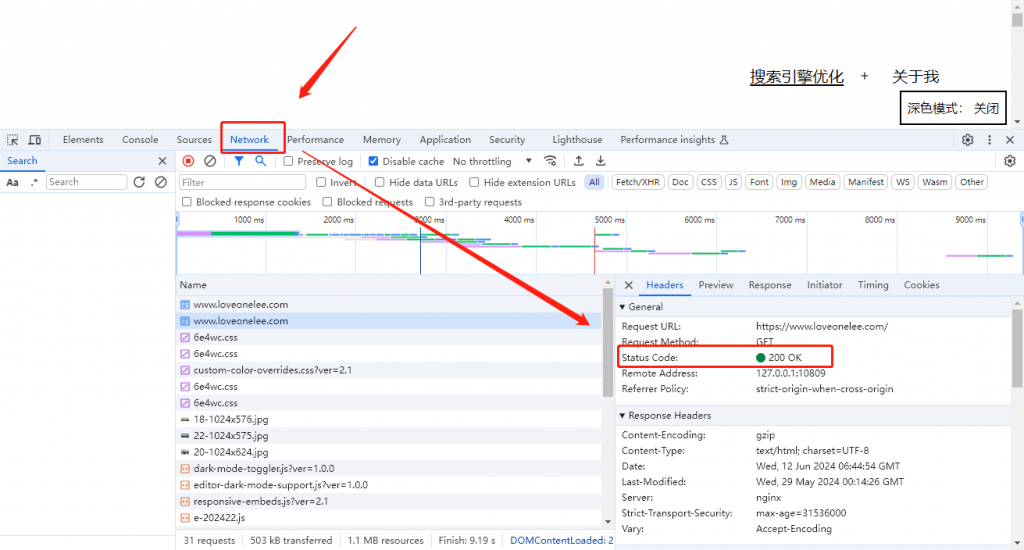Toggle regular expression in Search pane
Screen dimensions: 1024x550
(34, 182)
